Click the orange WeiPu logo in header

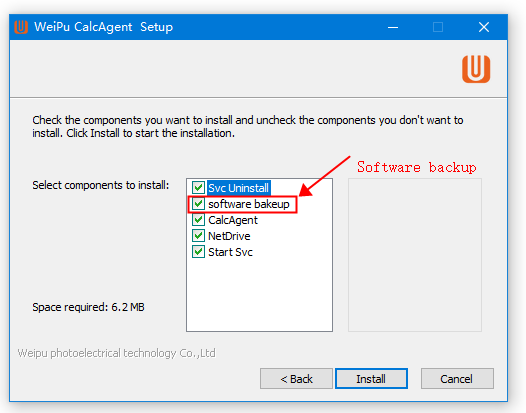[x=476, y=69]
